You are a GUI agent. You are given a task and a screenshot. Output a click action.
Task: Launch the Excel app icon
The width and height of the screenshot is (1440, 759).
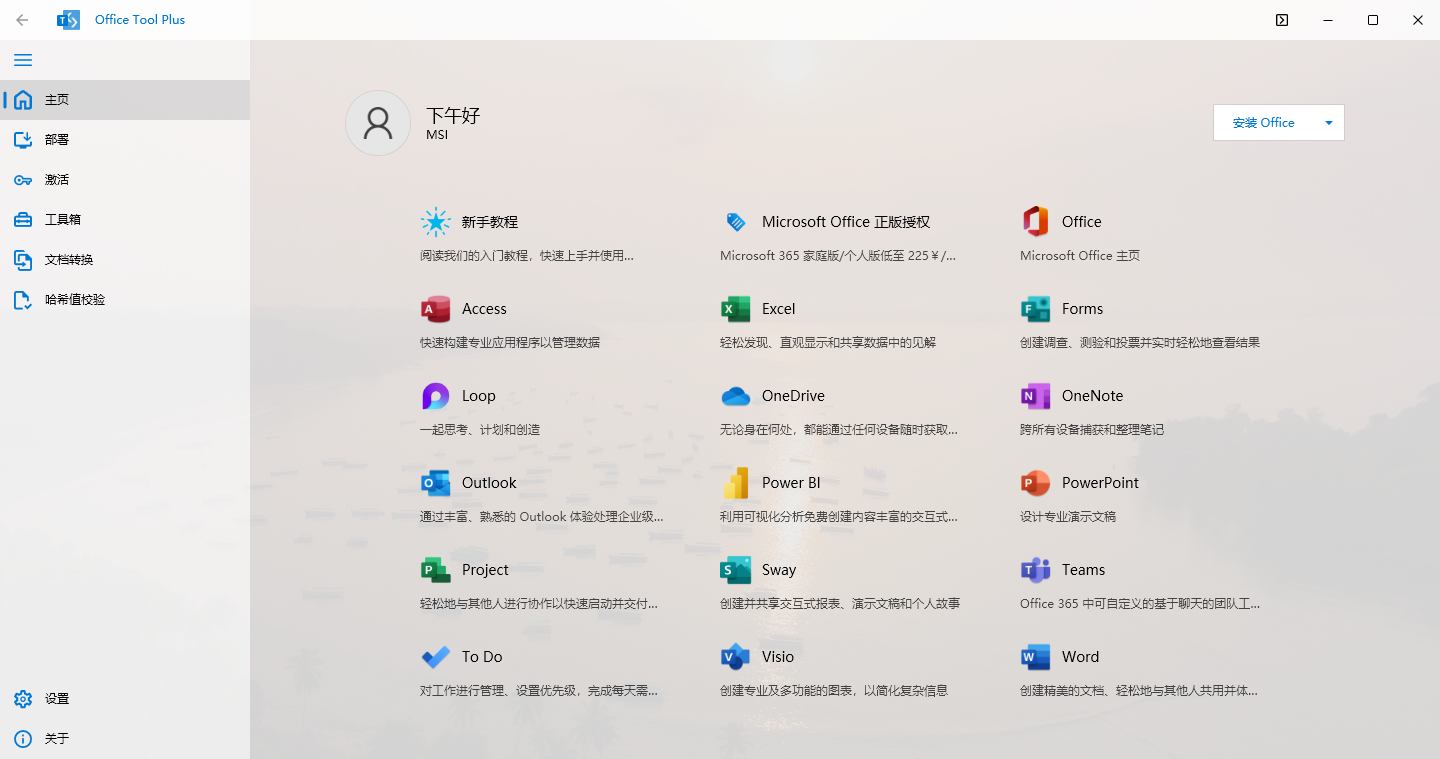point(736,309)
